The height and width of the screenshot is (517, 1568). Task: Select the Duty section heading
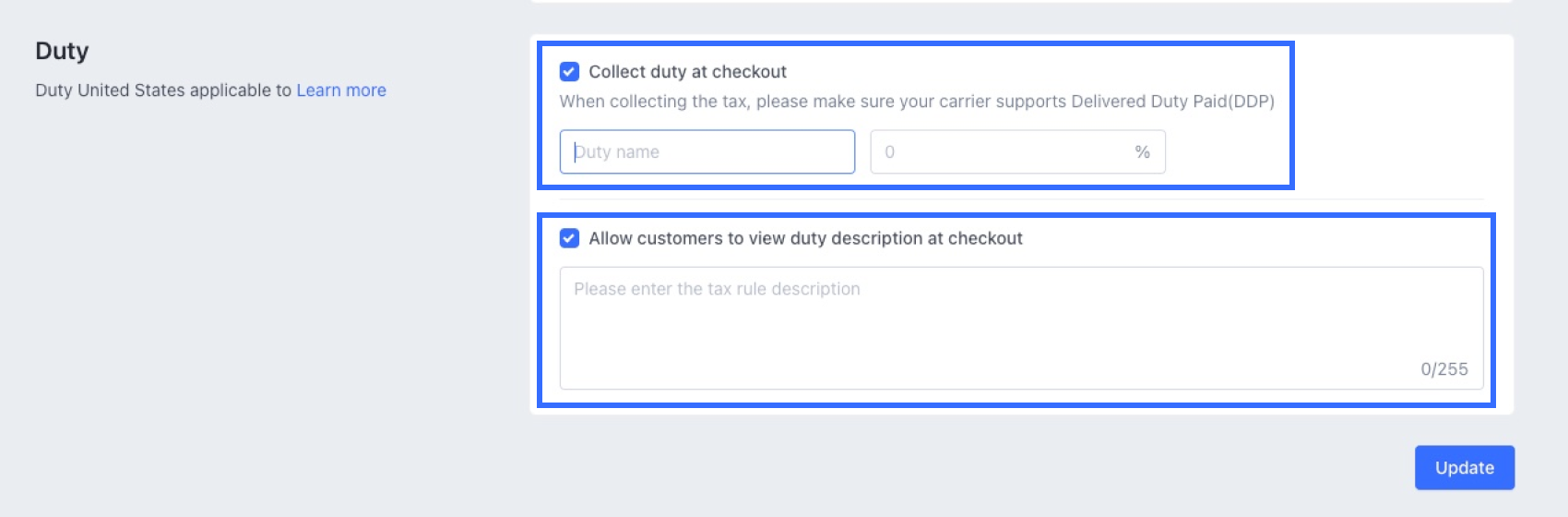pyautogui.click(x=62, y=51)
